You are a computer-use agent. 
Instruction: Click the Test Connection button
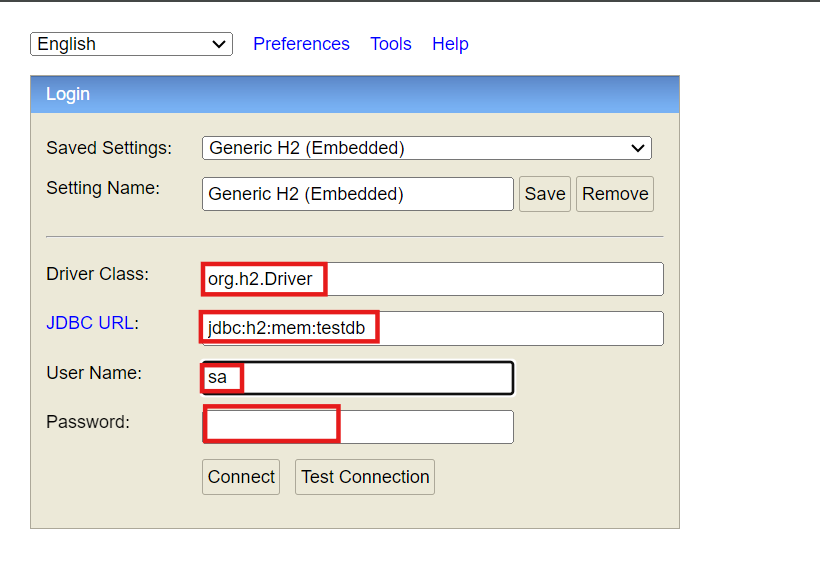tap(365, 477)
